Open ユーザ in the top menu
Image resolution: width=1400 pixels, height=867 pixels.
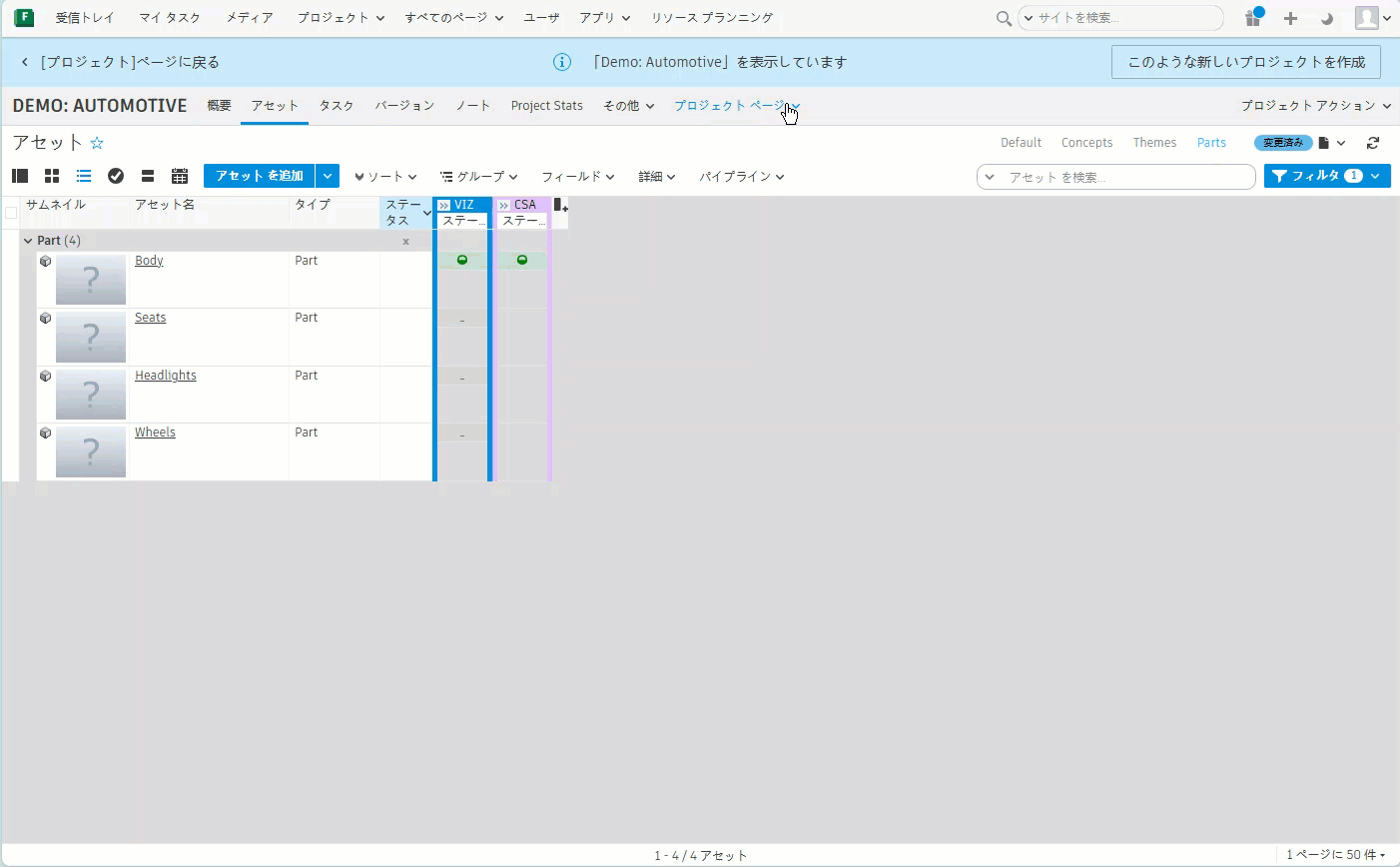tap(541, 18)
